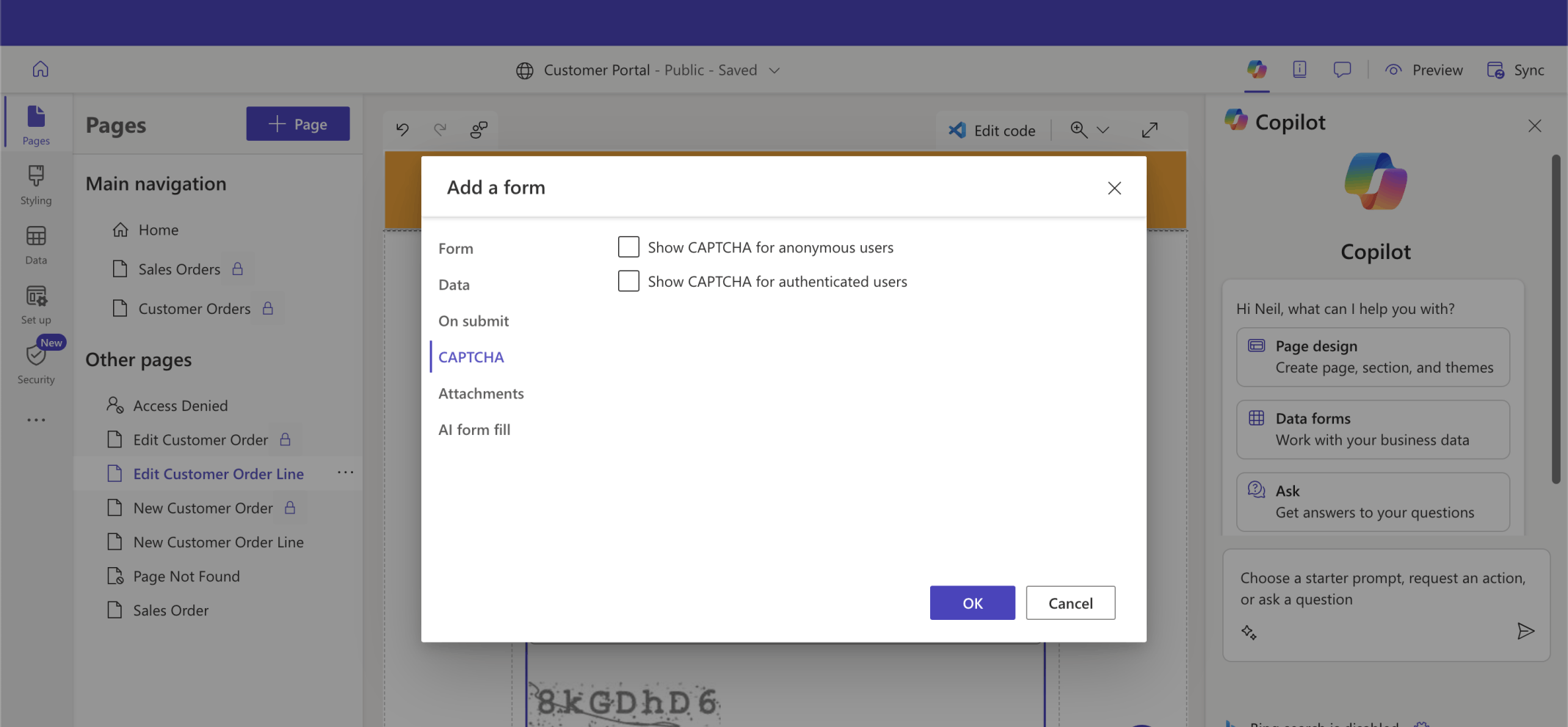Click the Undo arrow in canvas toolbar
1568x727 pixels.
[x=402, y=130]
